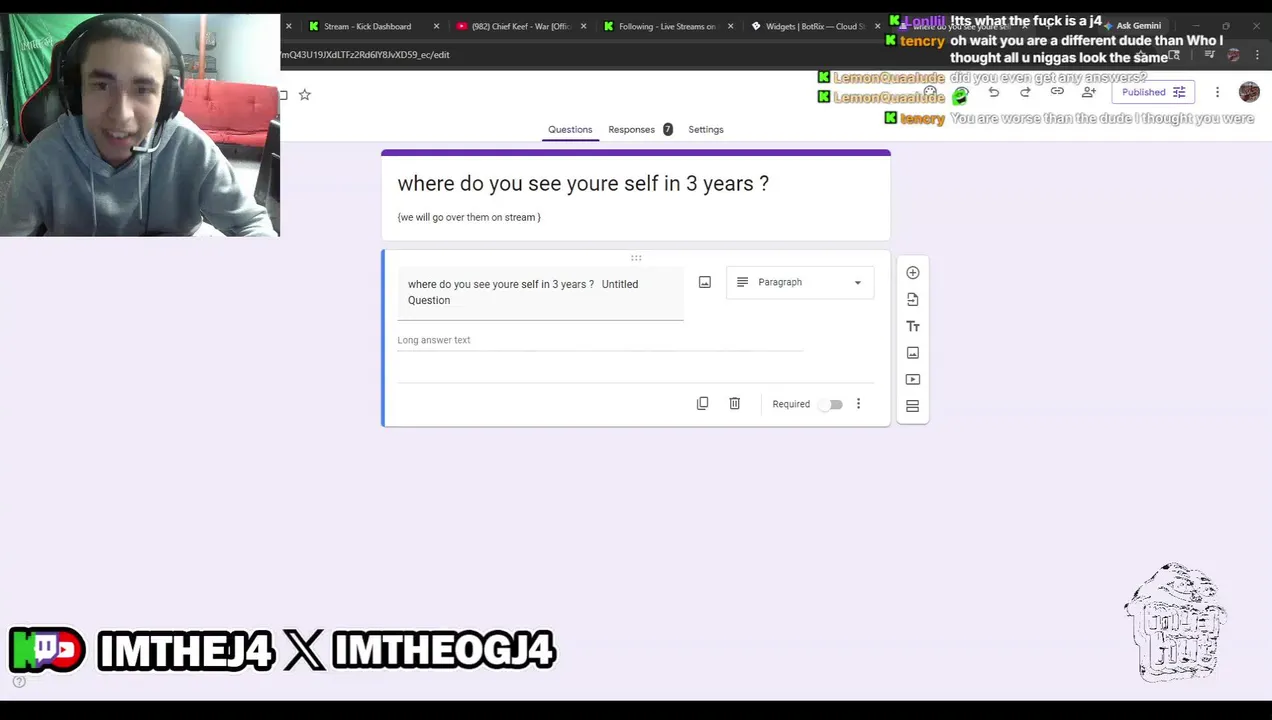
Task: Open the Settings tab
Action: (705, 129)
